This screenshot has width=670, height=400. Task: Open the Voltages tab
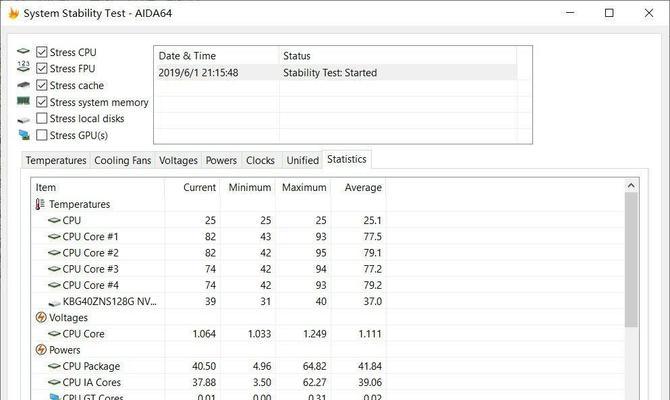[178, 160]
